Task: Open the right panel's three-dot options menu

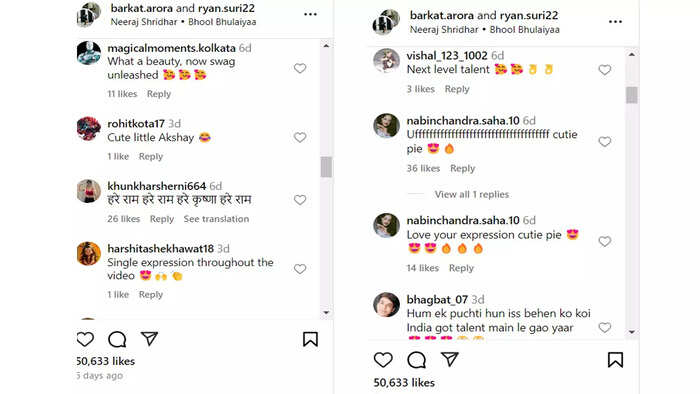Action: [x=615, y=21]
